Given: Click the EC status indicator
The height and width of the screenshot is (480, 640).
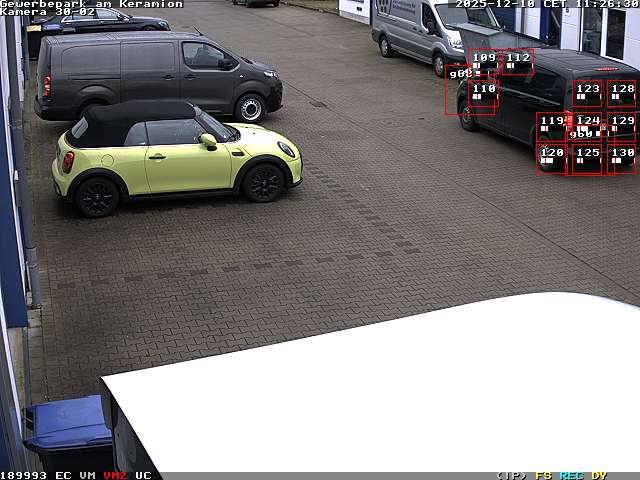Looking at the screenshot, I should click(x=63, y=475).
